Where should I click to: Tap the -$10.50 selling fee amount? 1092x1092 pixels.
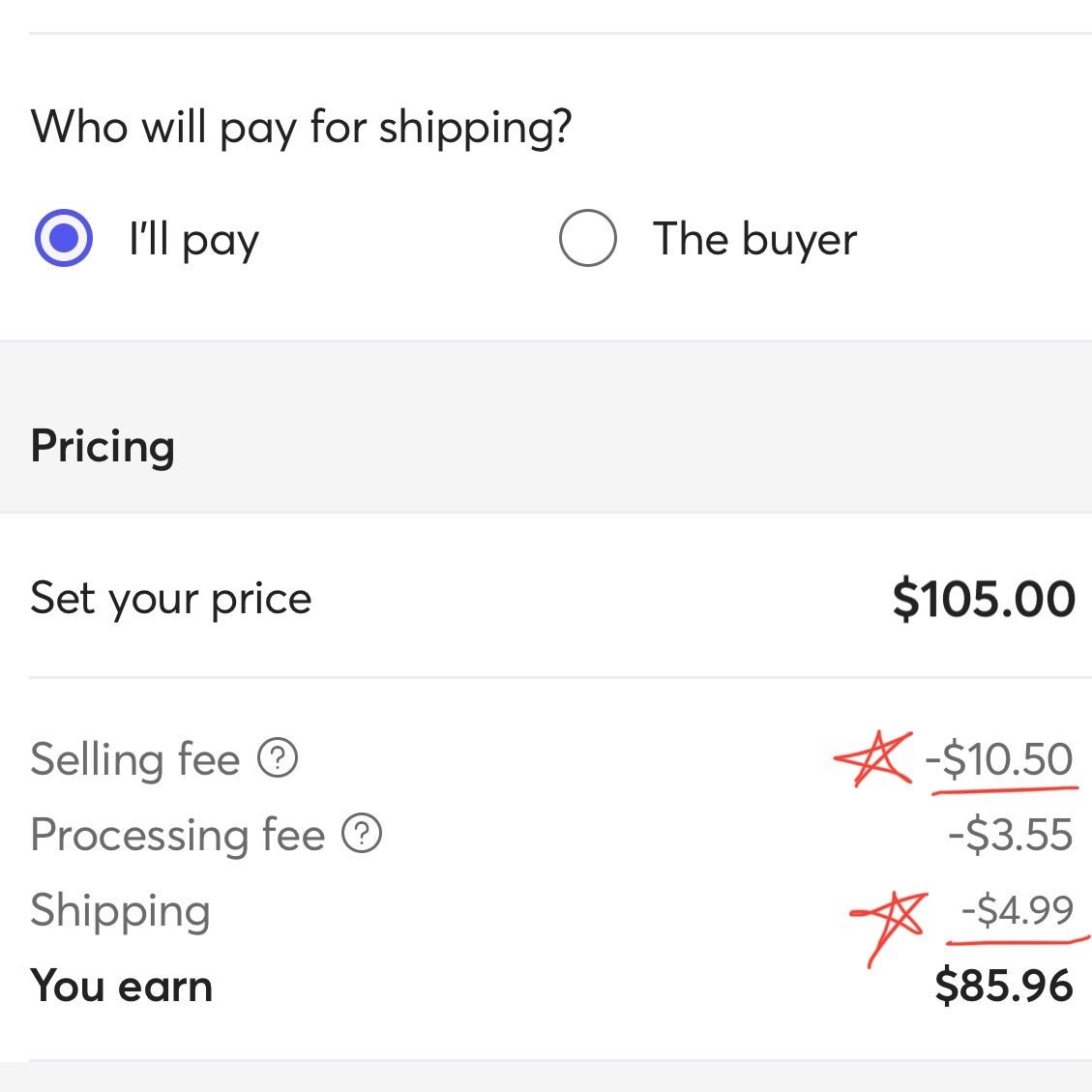coord(999,758)
